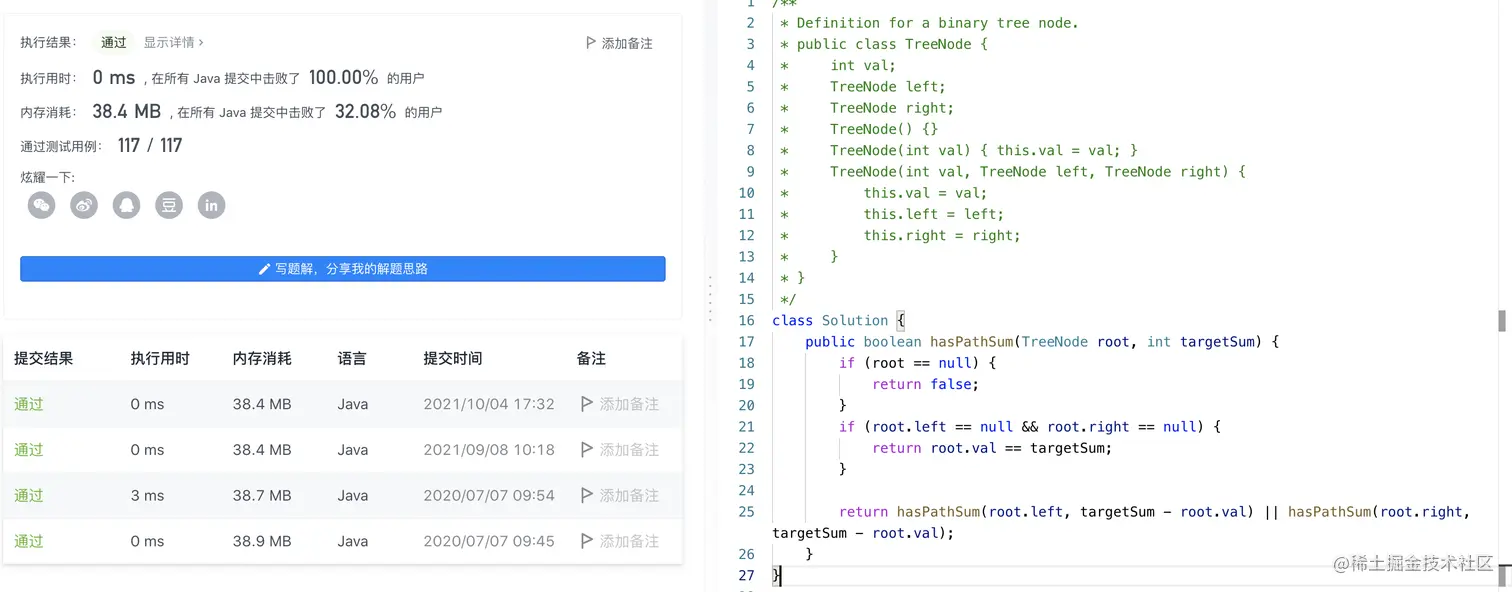This screenshot has width=1512, height=592.
Task: Click the 提交时间 column header
Action: (453, 358)
